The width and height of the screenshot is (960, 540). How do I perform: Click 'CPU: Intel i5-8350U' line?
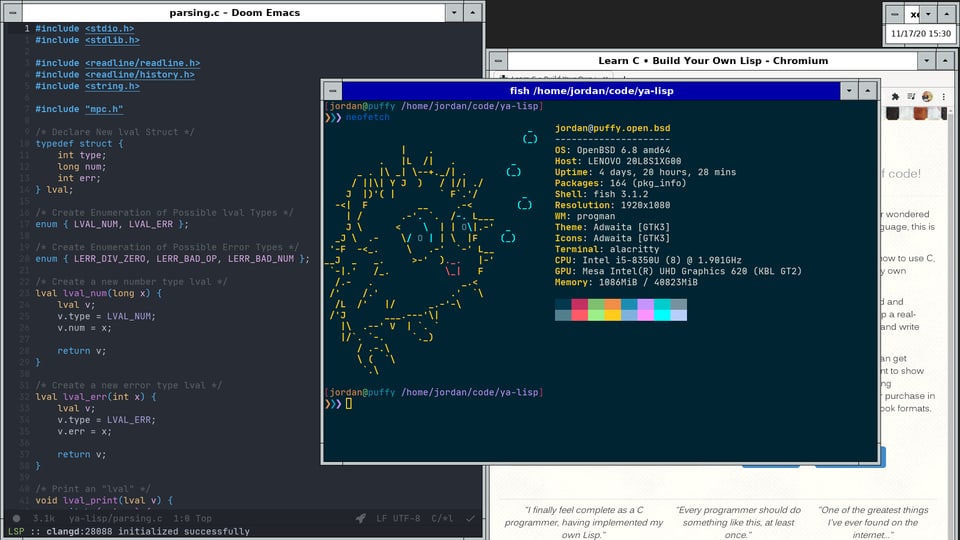(x=648, y=260)
